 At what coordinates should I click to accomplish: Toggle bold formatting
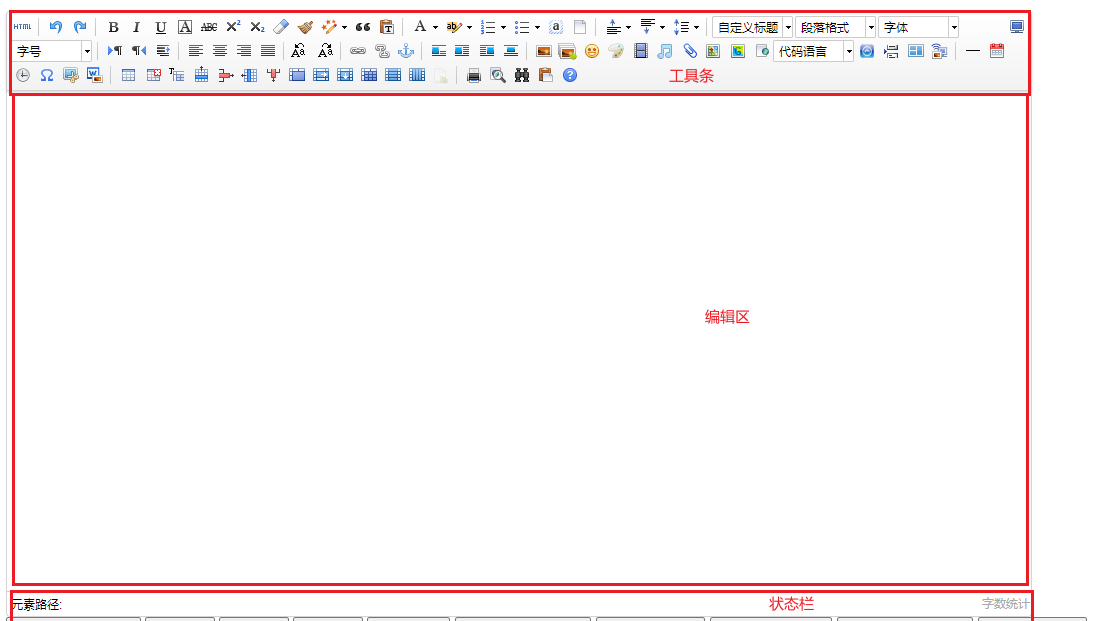(113, 27)
